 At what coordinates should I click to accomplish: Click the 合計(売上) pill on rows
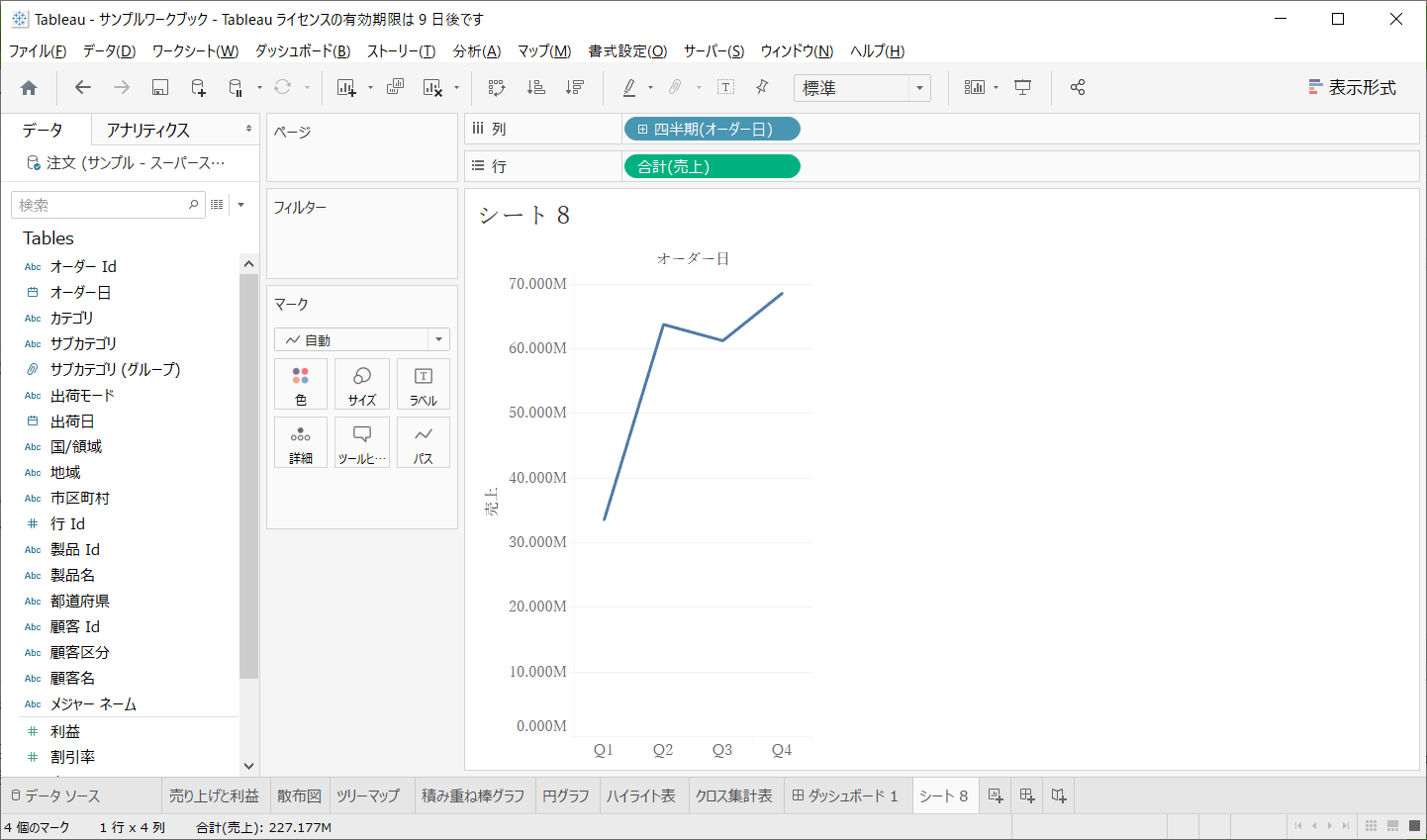coord(712,167)
